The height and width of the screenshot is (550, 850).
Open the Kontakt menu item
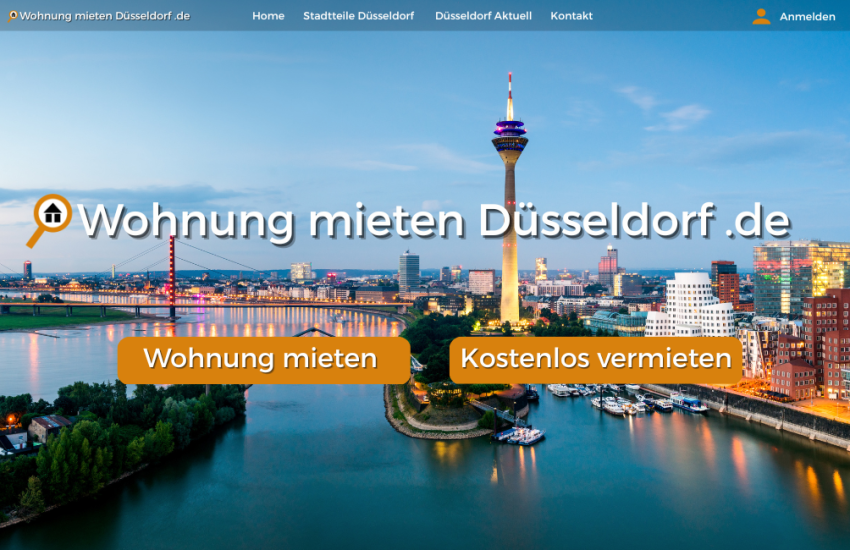click(571, 16)
